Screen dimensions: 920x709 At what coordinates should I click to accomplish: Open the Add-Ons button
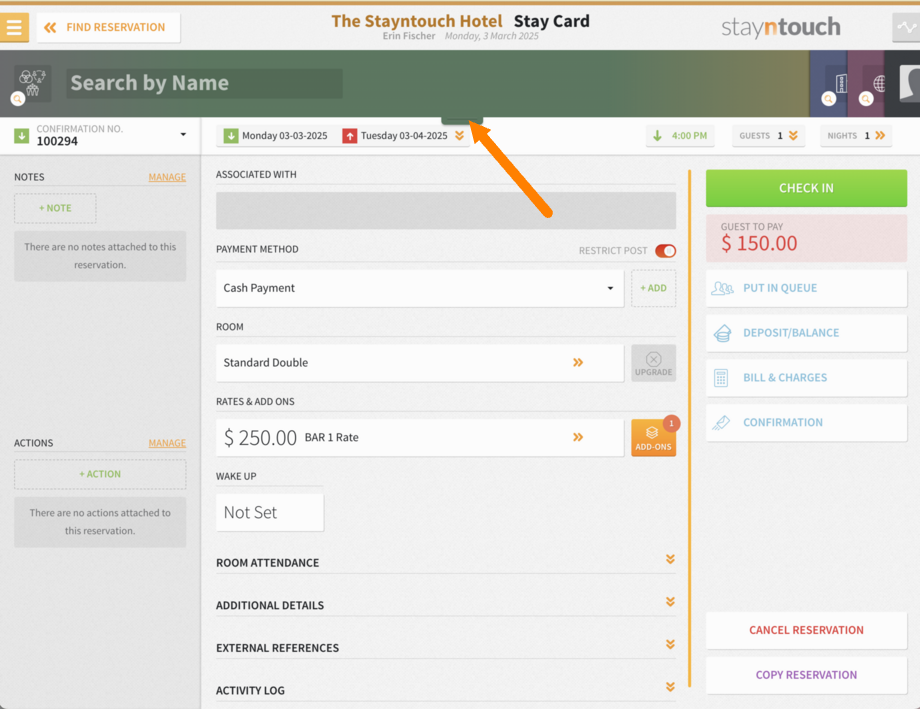tap(654, 438)
